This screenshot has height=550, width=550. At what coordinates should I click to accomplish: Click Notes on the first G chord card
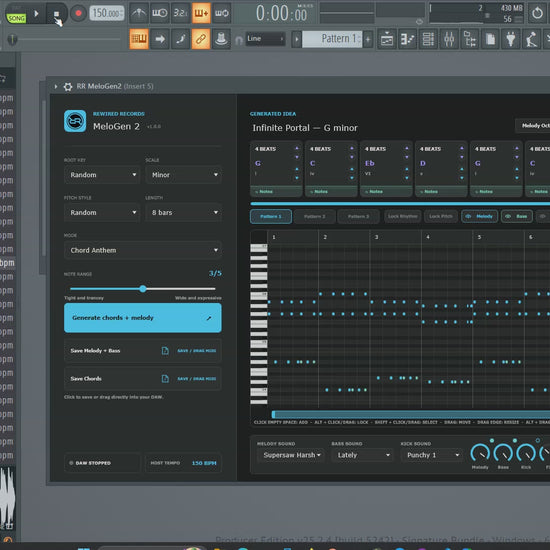(x=276, y=192)
